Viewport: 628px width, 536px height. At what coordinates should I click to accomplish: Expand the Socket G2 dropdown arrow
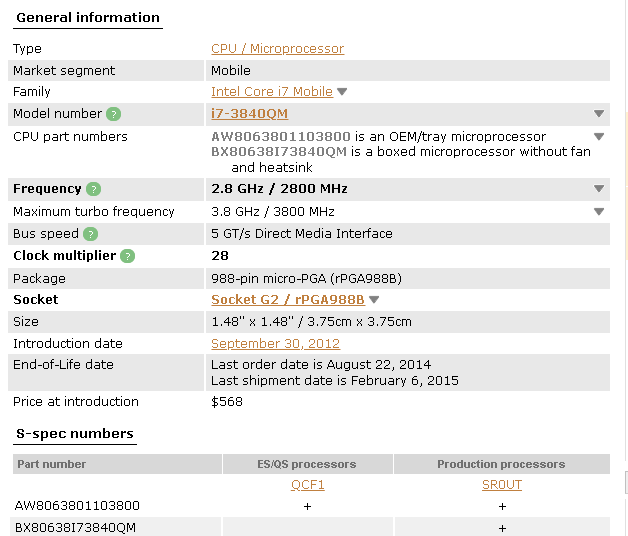click(374, 300)
